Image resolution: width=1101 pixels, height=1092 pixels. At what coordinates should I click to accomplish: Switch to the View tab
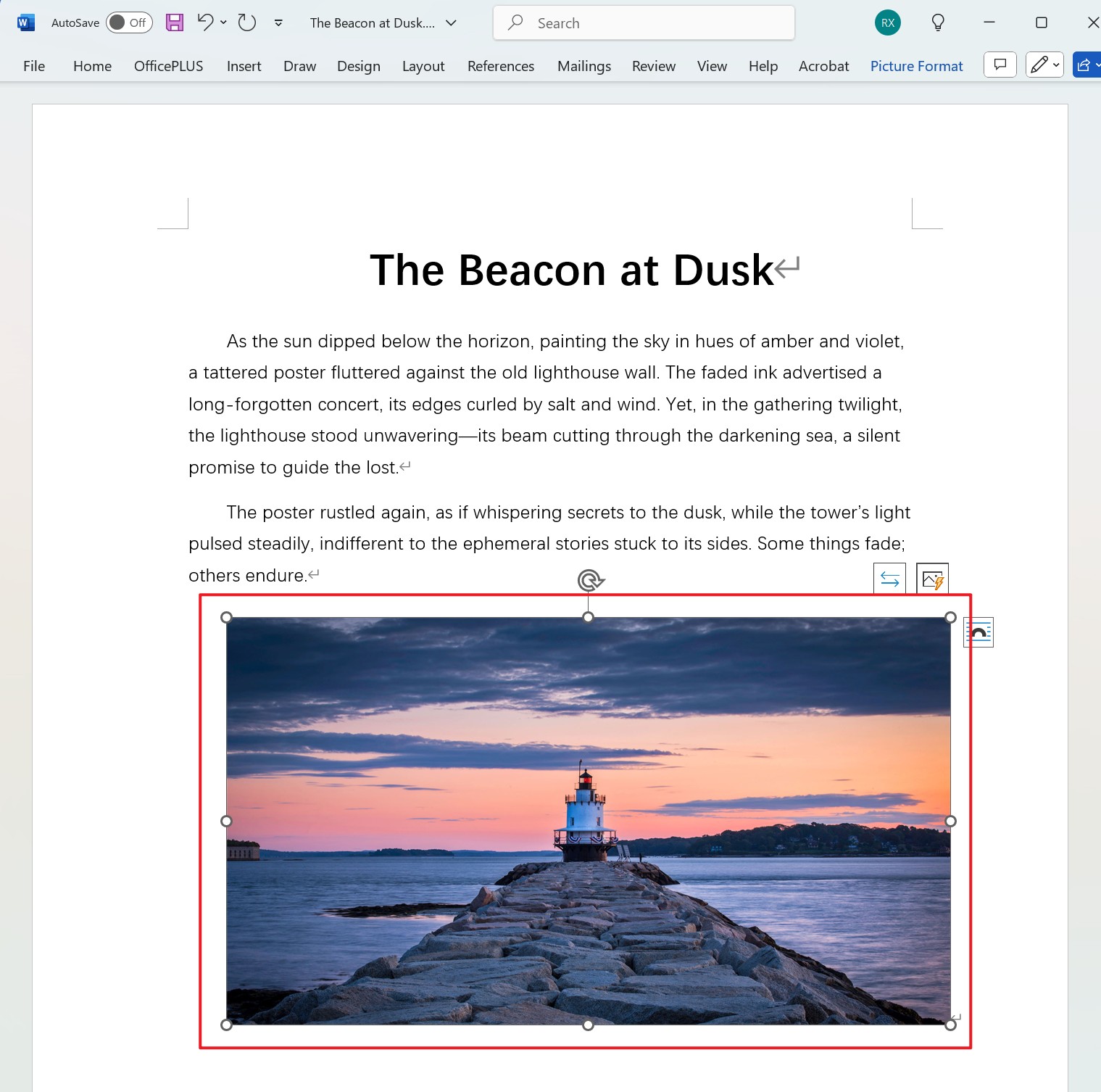click(x=712, y=66)
